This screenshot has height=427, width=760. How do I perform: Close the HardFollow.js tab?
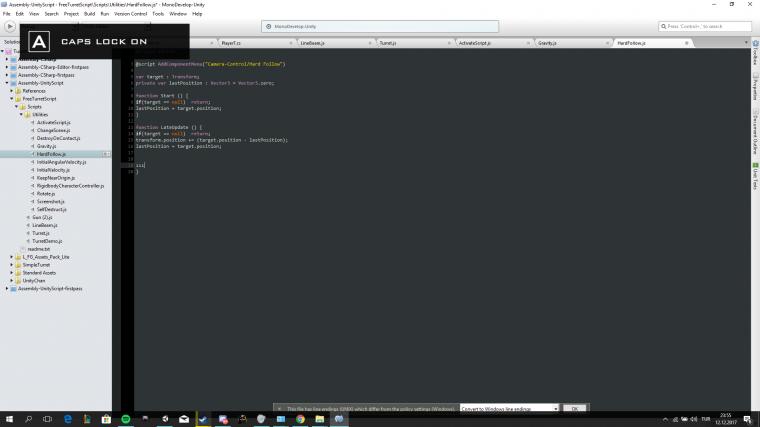click(x=686, y=43)
